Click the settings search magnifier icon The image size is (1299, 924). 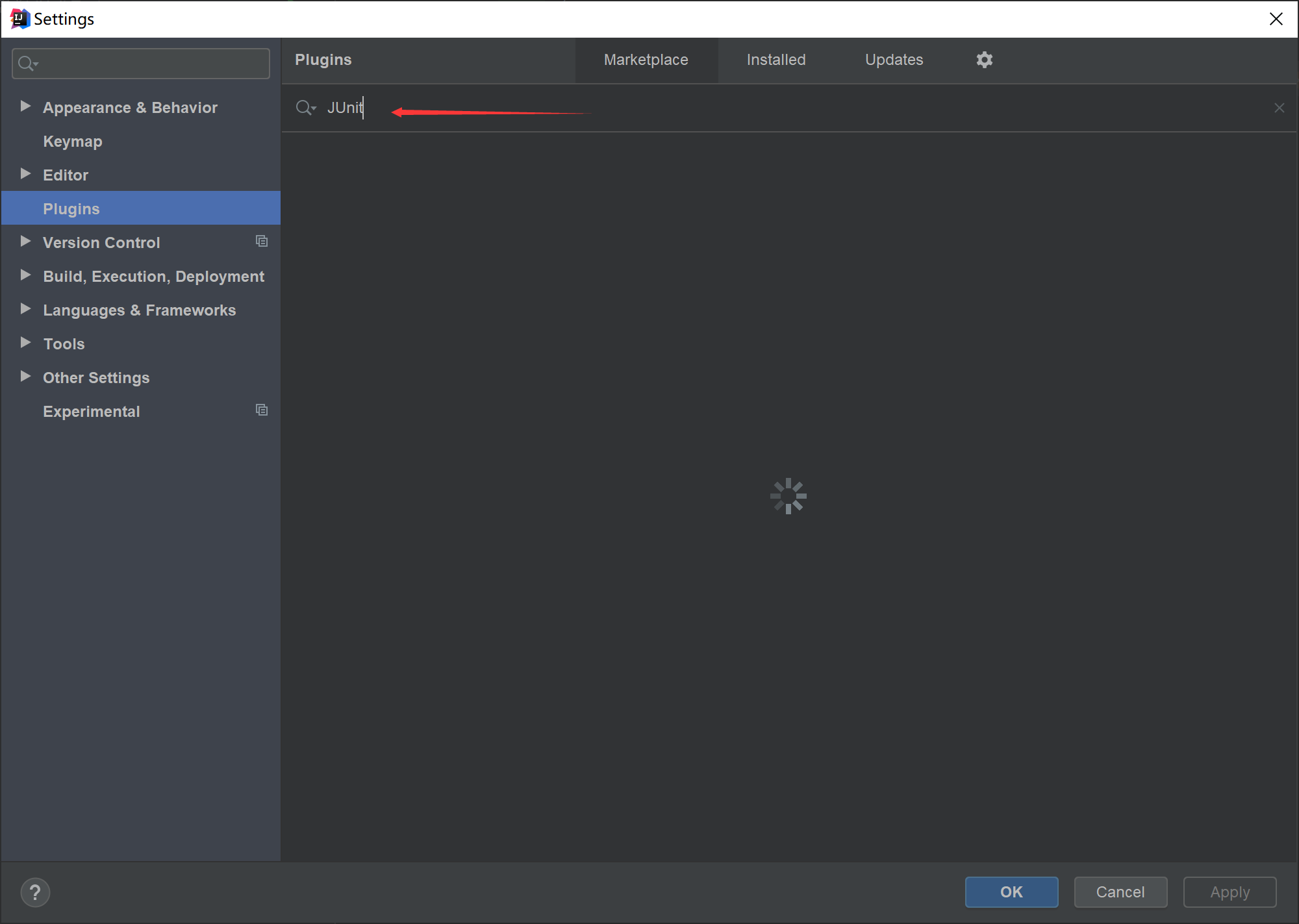pyautogui.click(x=27, y=64)
